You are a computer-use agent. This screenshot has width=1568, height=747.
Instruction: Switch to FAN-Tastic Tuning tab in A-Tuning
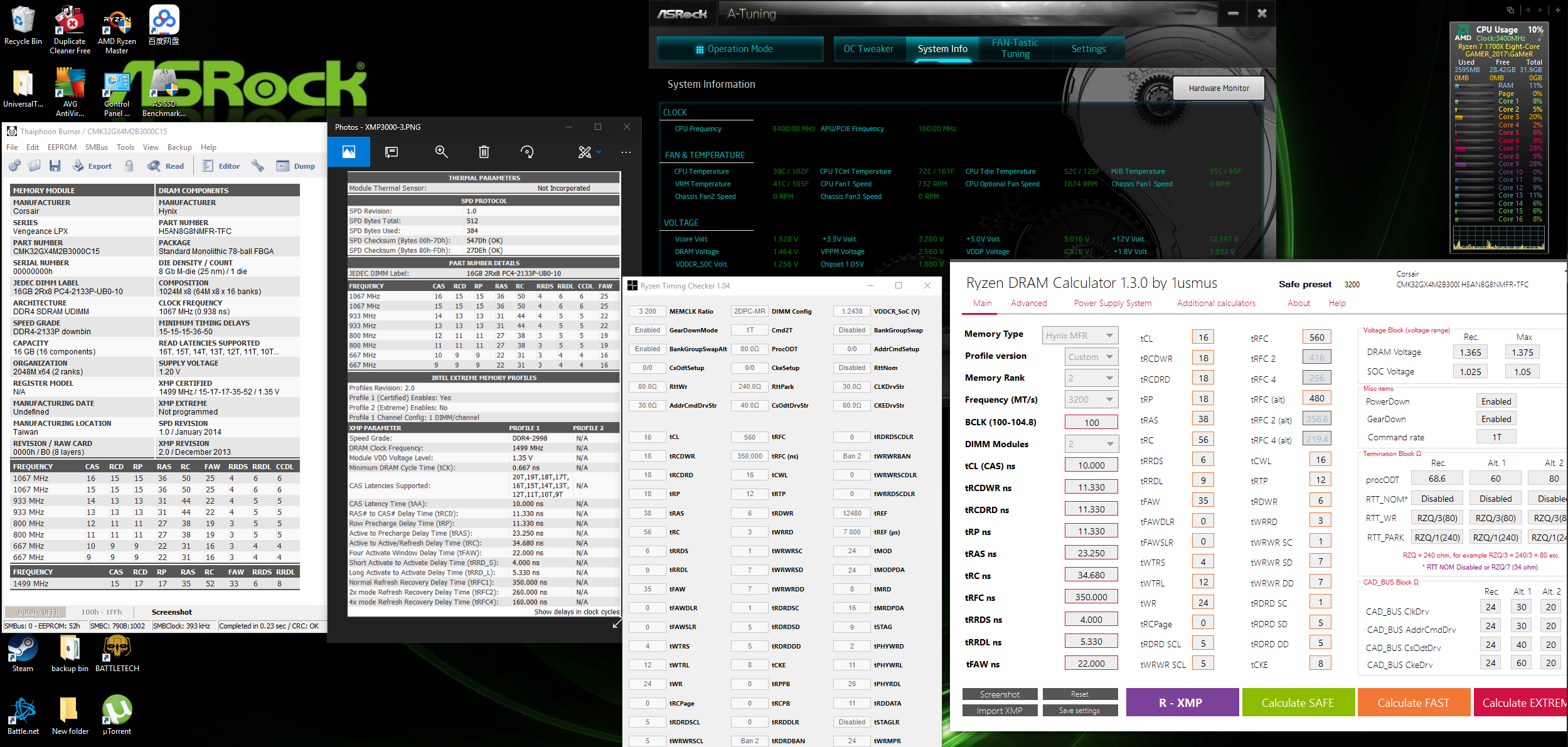click(x=1015, y=49)
